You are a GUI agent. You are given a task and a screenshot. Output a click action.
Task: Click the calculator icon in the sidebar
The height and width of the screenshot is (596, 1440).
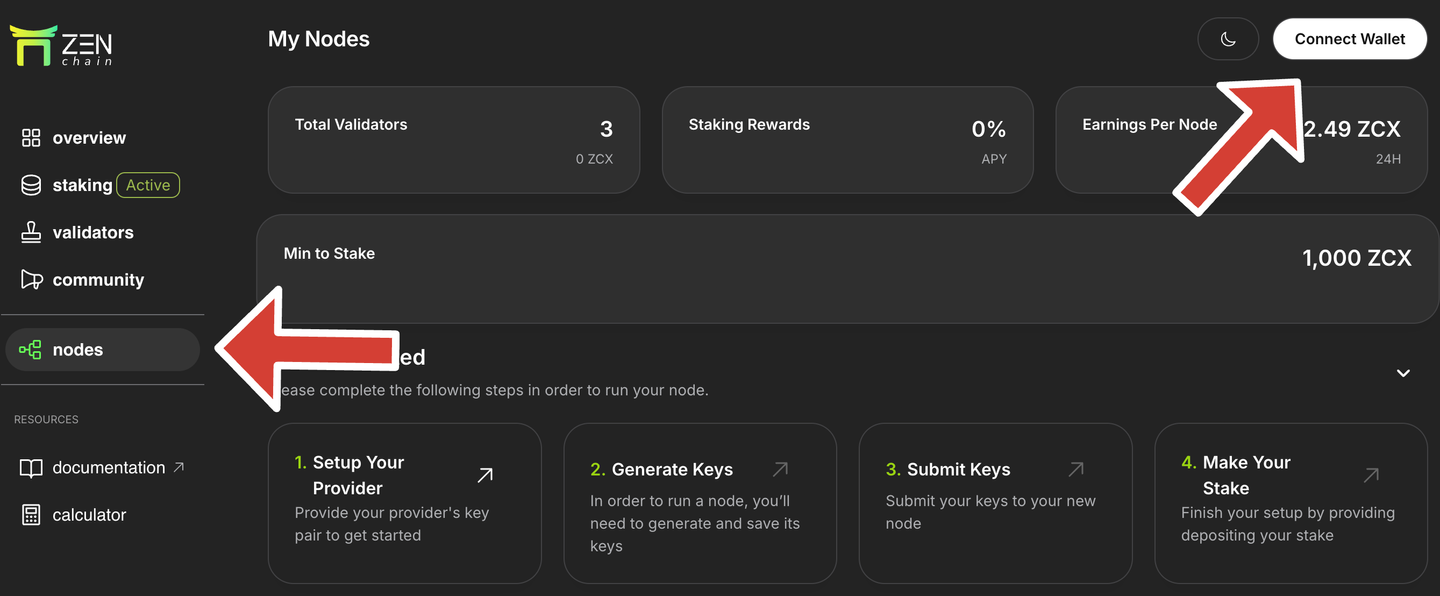click(x=30, y=514)
